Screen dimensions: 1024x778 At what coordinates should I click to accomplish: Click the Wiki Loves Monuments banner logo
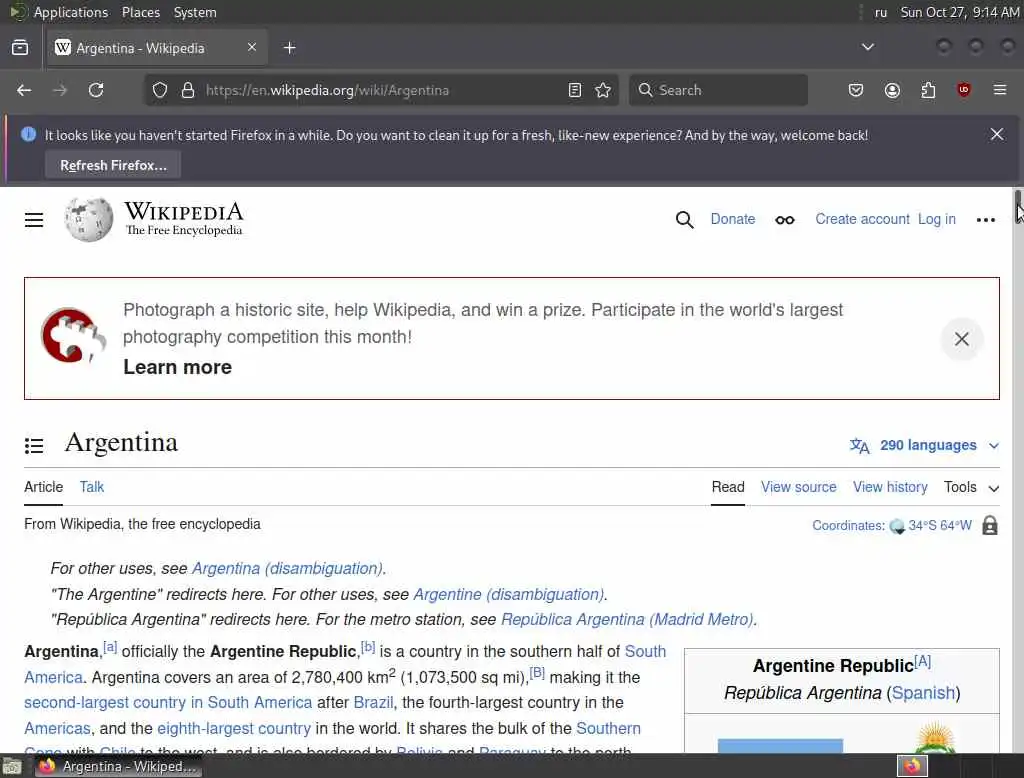(x=72, y=335)
